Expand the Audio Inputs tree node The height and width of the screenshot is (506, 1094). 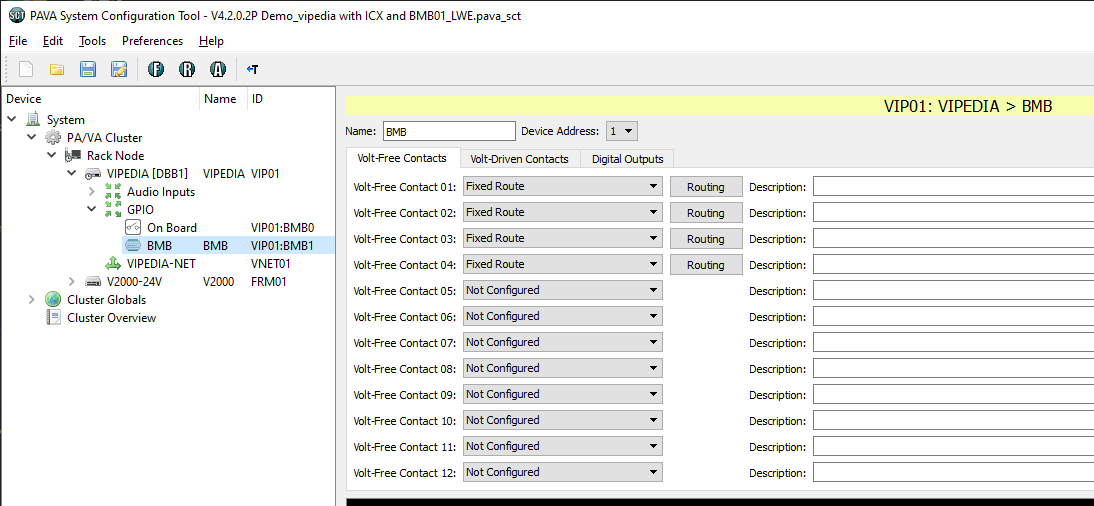[x=92, y=192]
